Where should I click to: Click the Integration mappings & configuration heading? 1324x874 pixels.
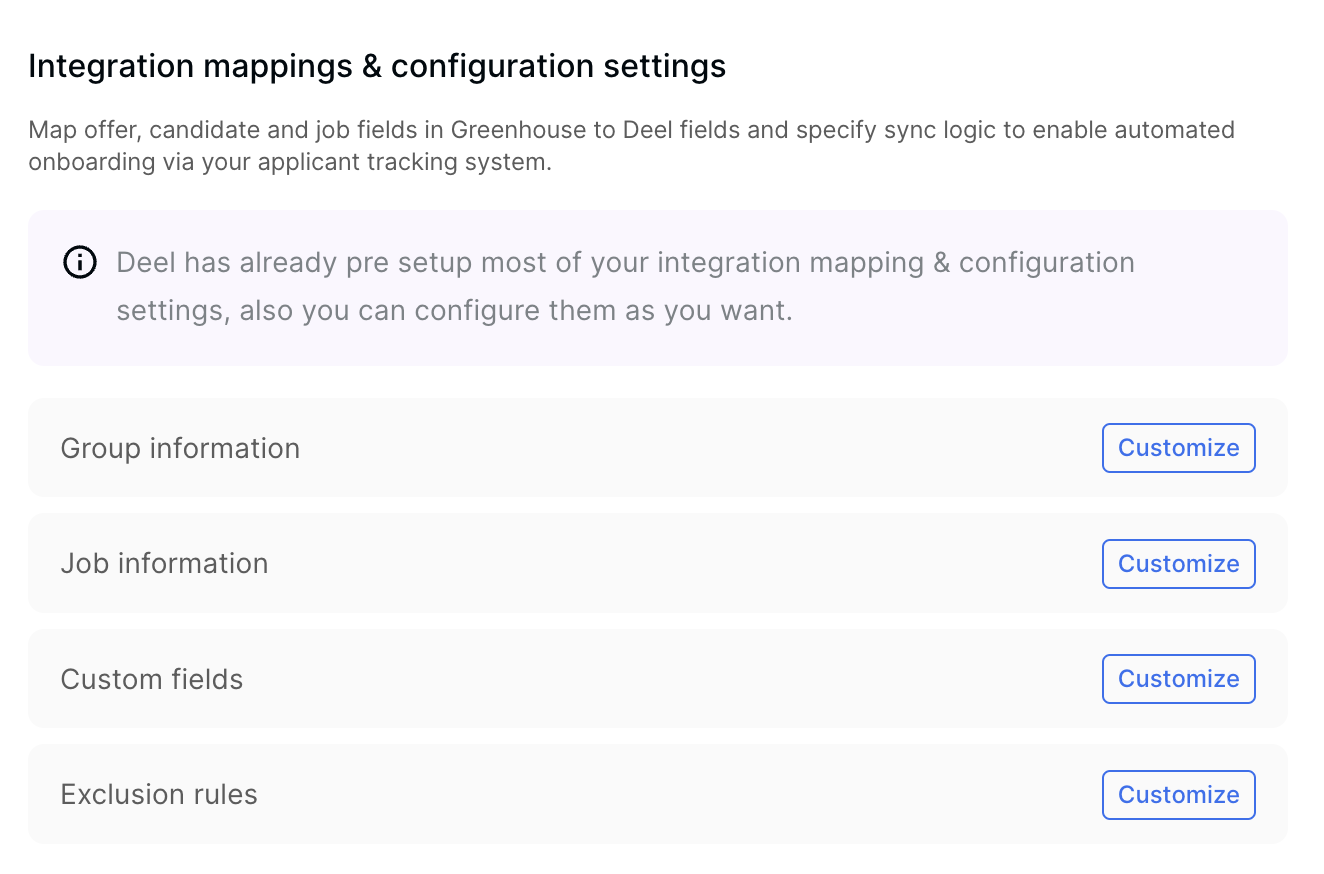point(378,66)
